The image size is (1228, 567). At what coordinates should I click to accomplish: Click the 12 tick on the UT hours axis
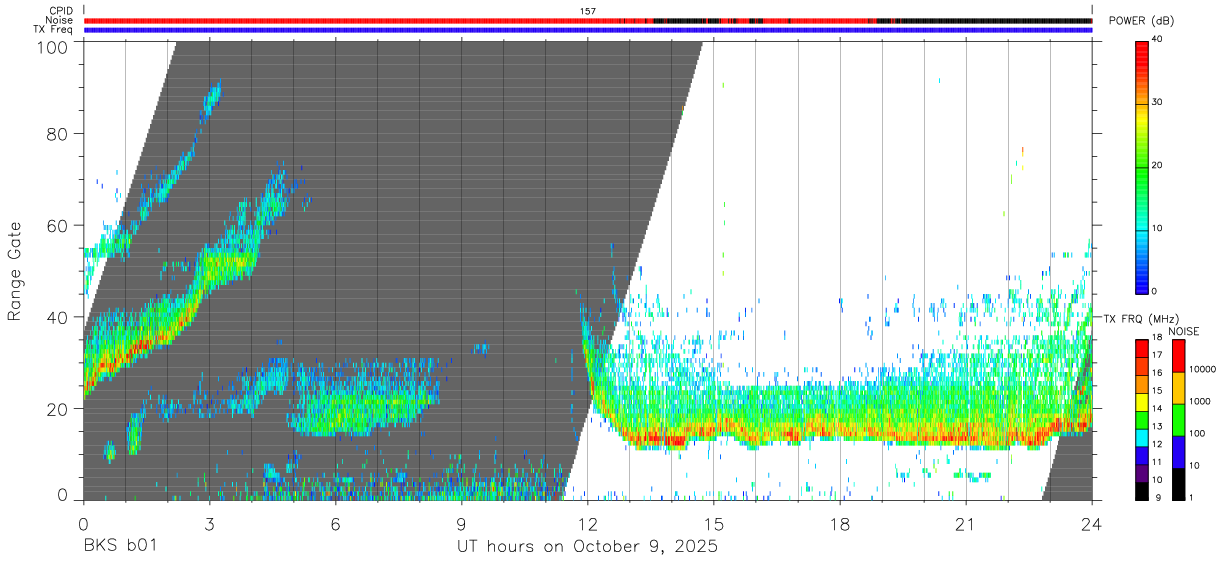pos(588,523)
